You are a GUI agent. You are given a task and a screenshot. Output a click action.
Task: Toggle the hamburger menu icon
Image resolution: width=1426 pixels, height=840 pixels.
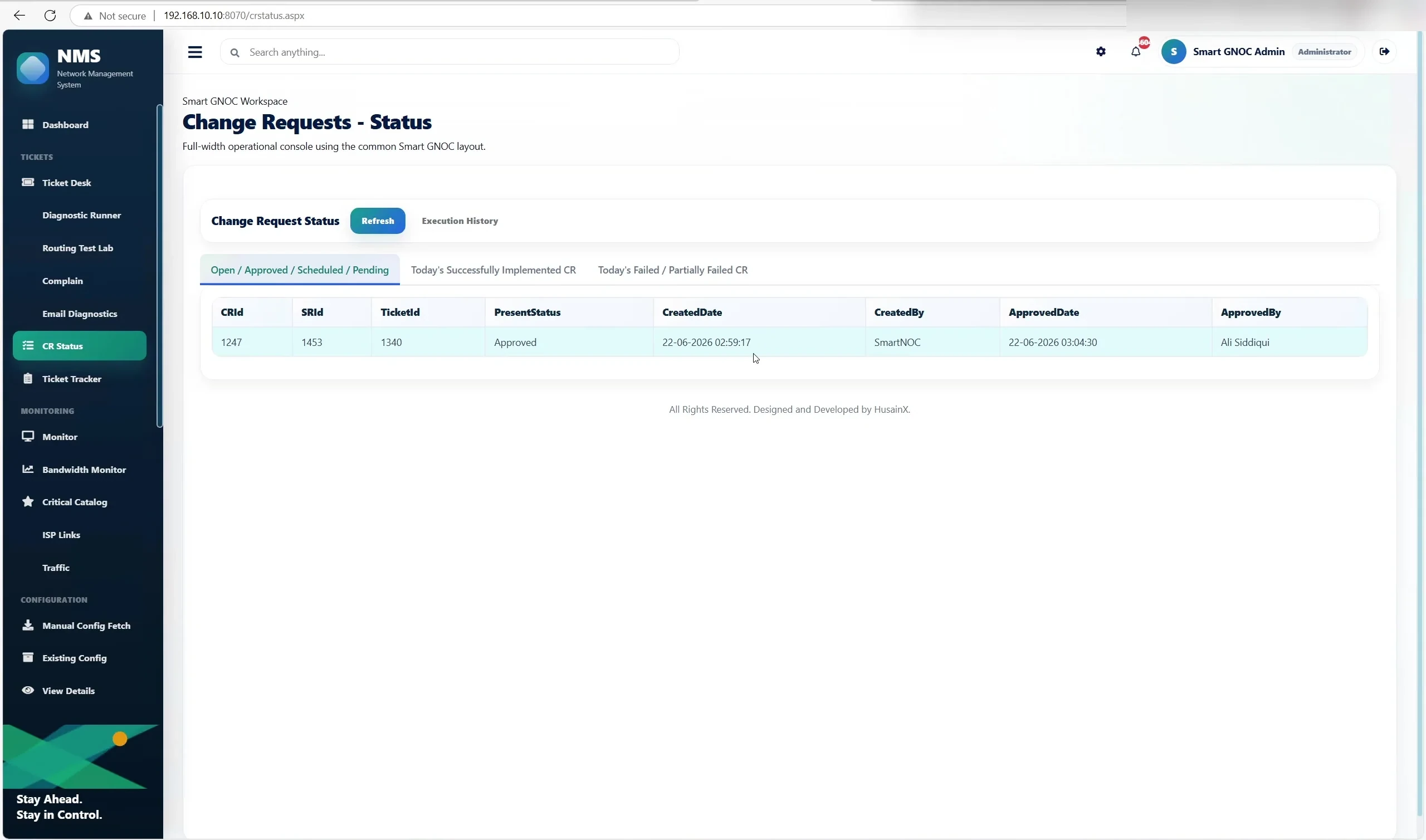tap(195, 52)
